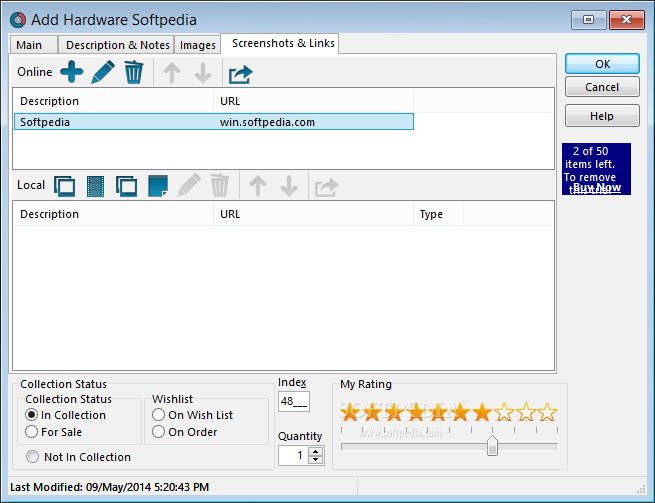Open Help button
The height and width of the screenshot is (503, 655).
click(602, 116)
